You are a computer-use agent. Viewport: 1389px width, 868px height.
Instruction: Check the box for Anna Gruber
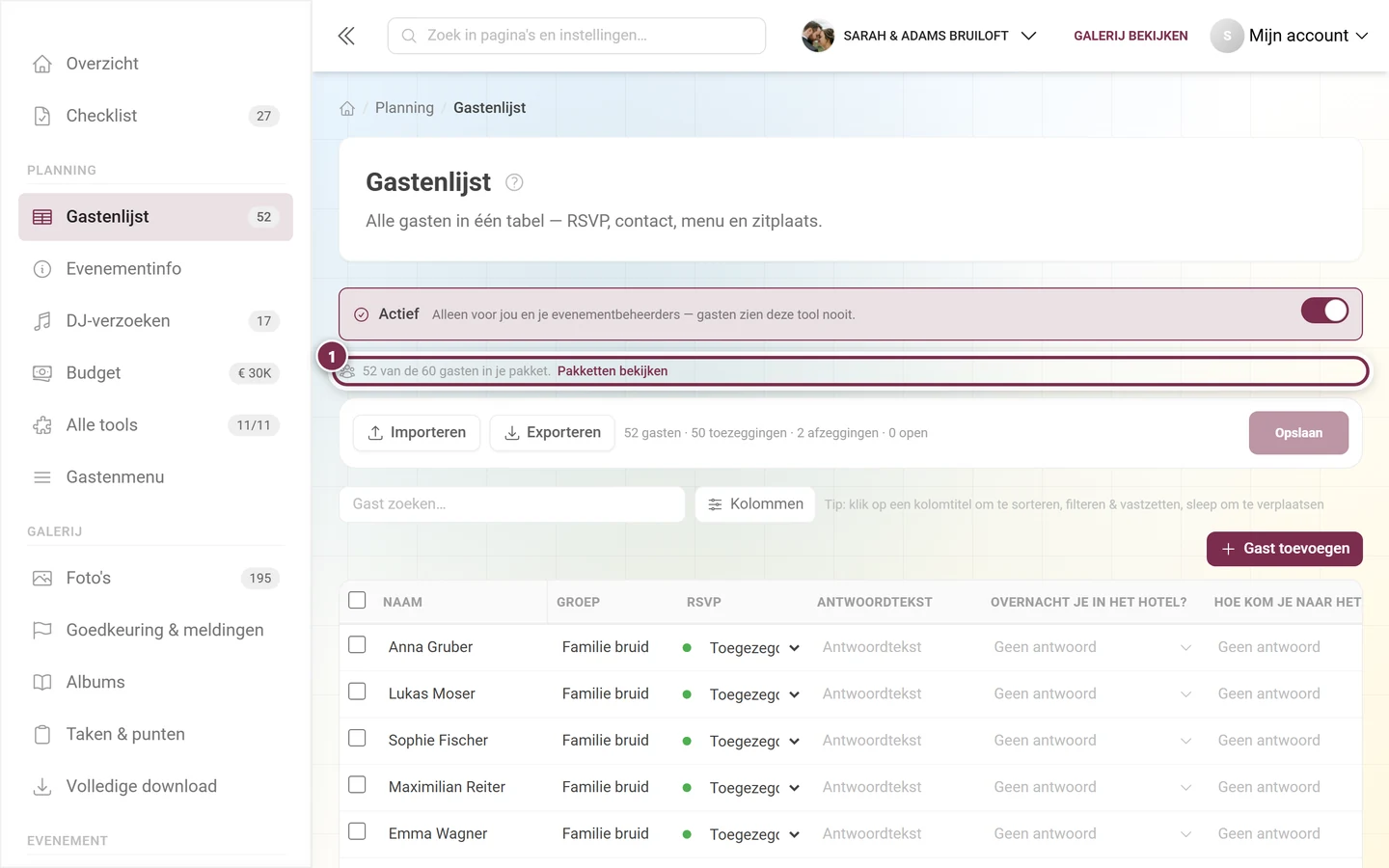357,644
